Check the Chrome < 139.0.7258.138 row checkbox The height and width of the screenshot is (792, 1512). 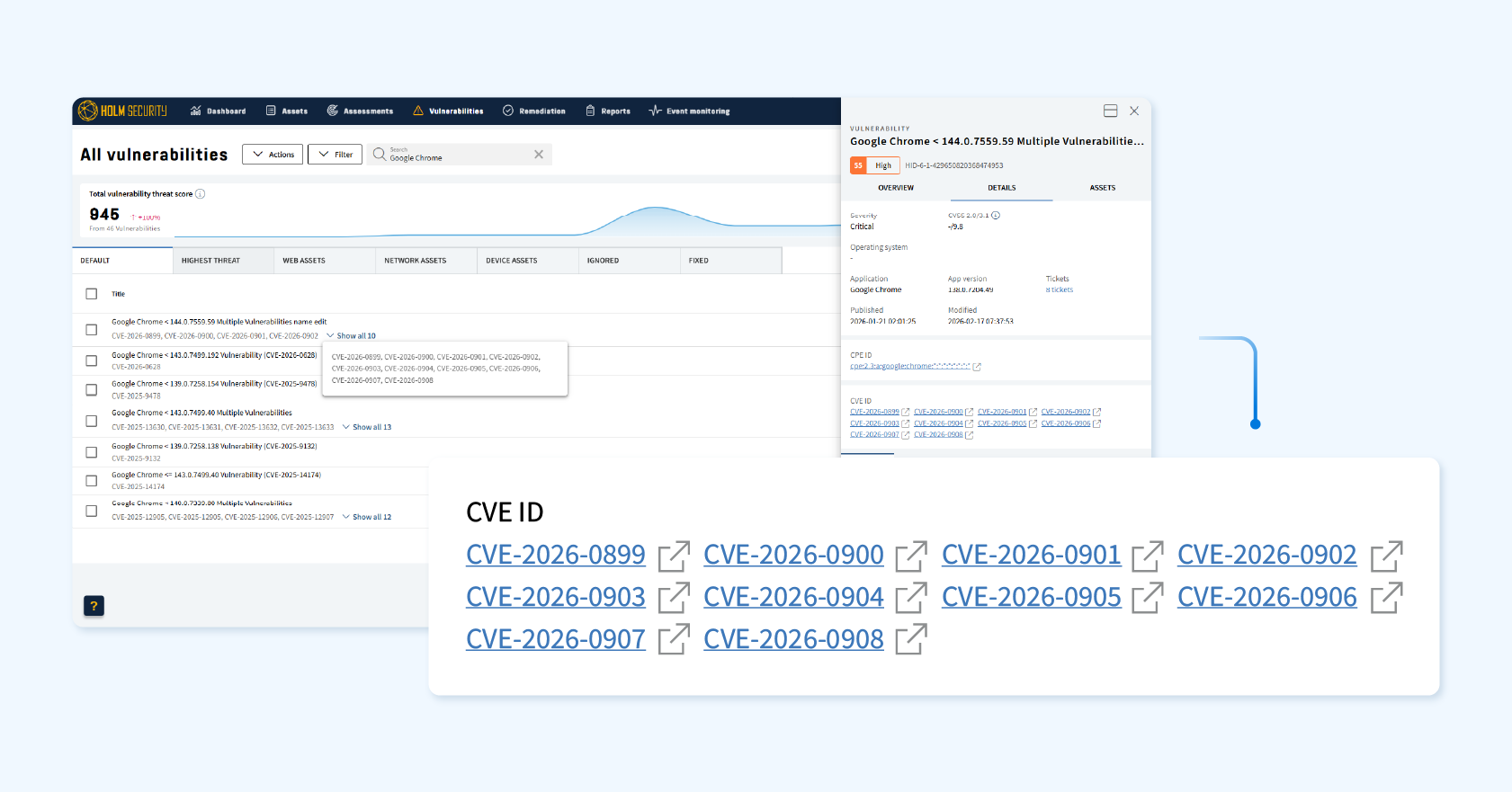[x=91, y=452]
